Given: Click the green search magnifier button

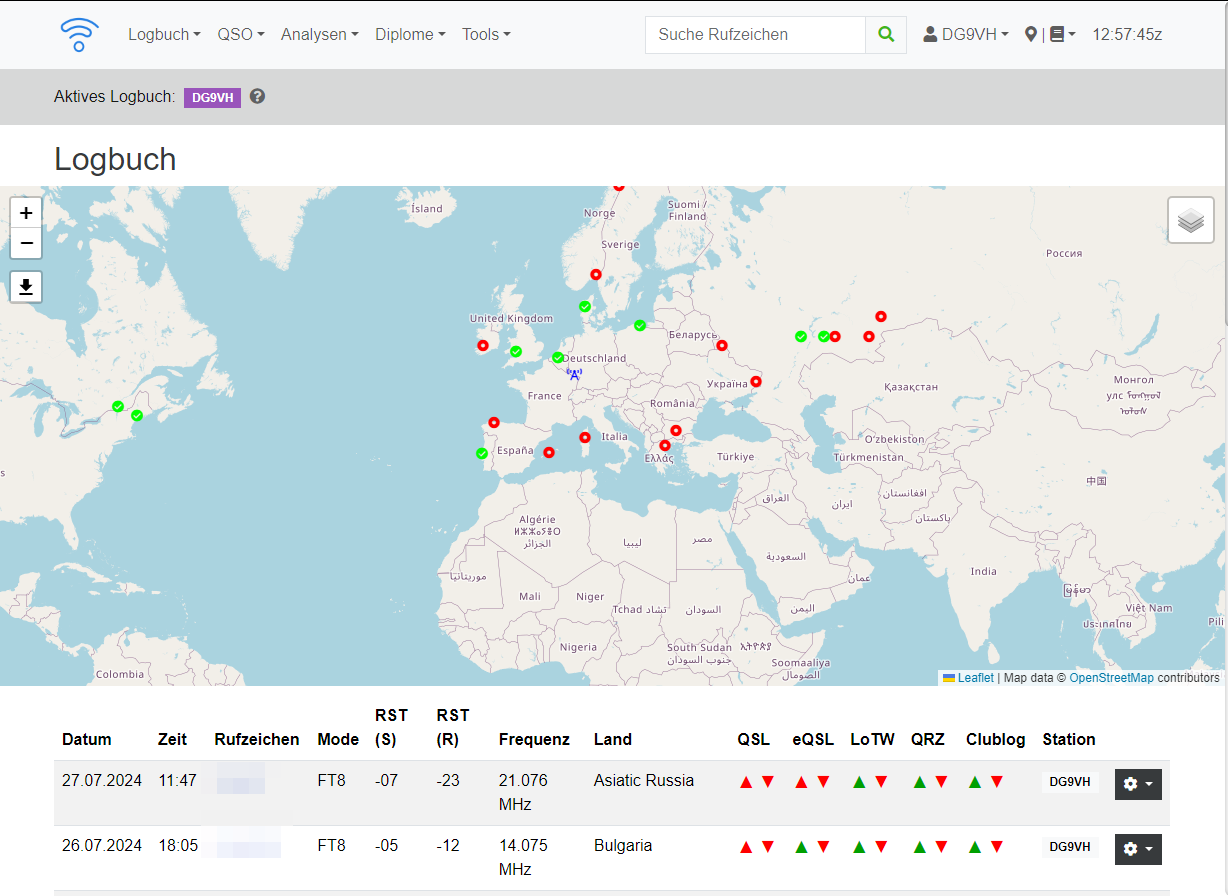Looking at the screenshot, I should pyautogui.click(x=886, y=34).
